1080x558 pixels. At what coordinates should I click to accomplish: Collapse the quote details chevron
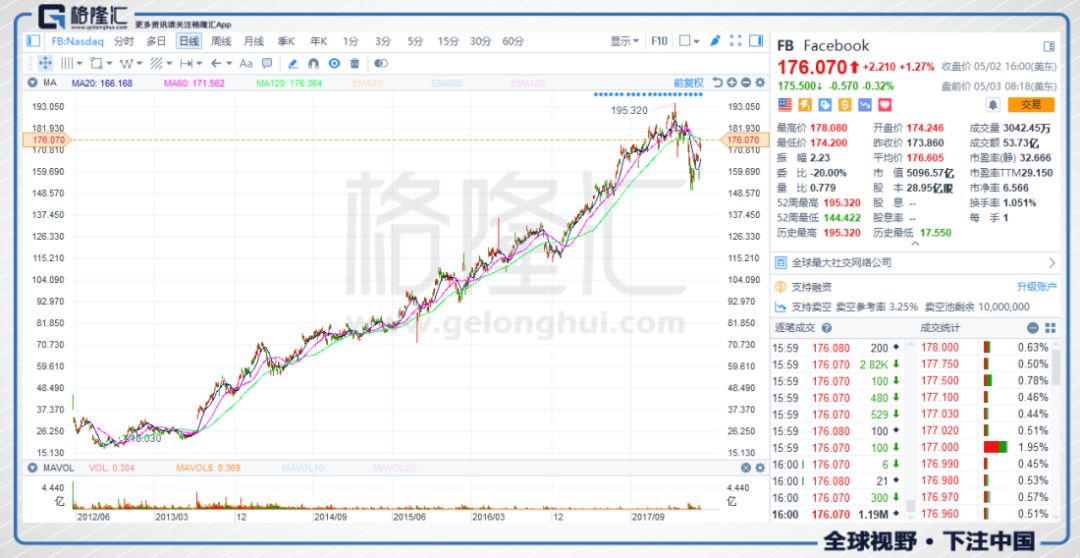[x=915, y=243]
